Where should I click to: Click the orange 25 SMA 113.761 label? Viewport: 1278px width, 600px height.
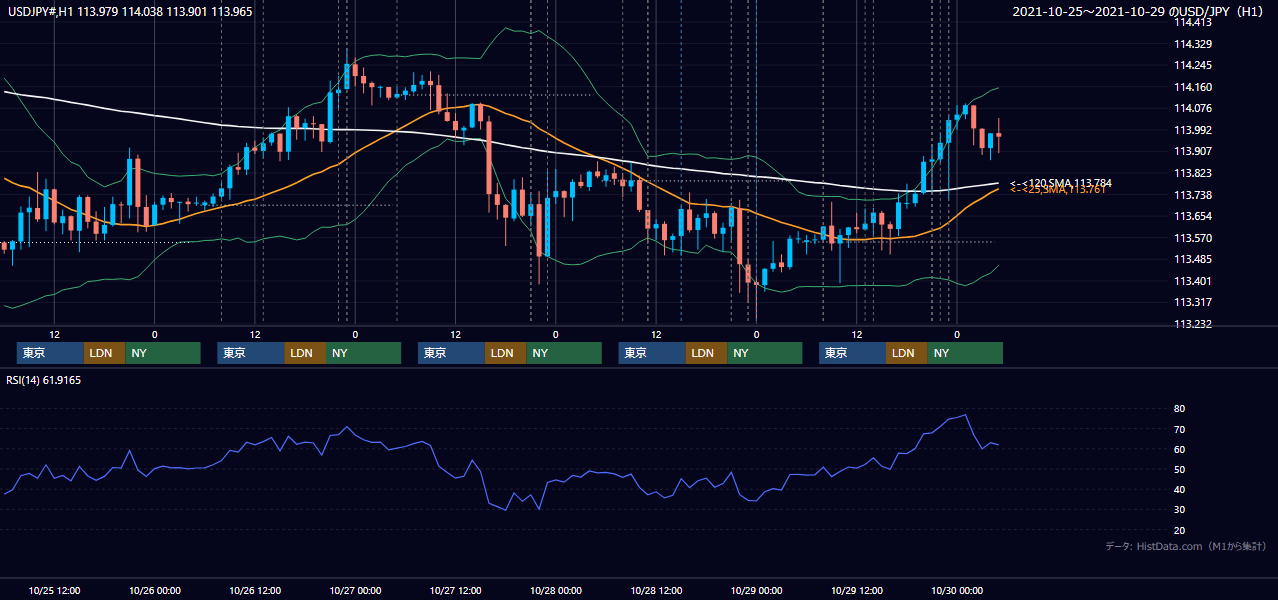pos(1060,190)
